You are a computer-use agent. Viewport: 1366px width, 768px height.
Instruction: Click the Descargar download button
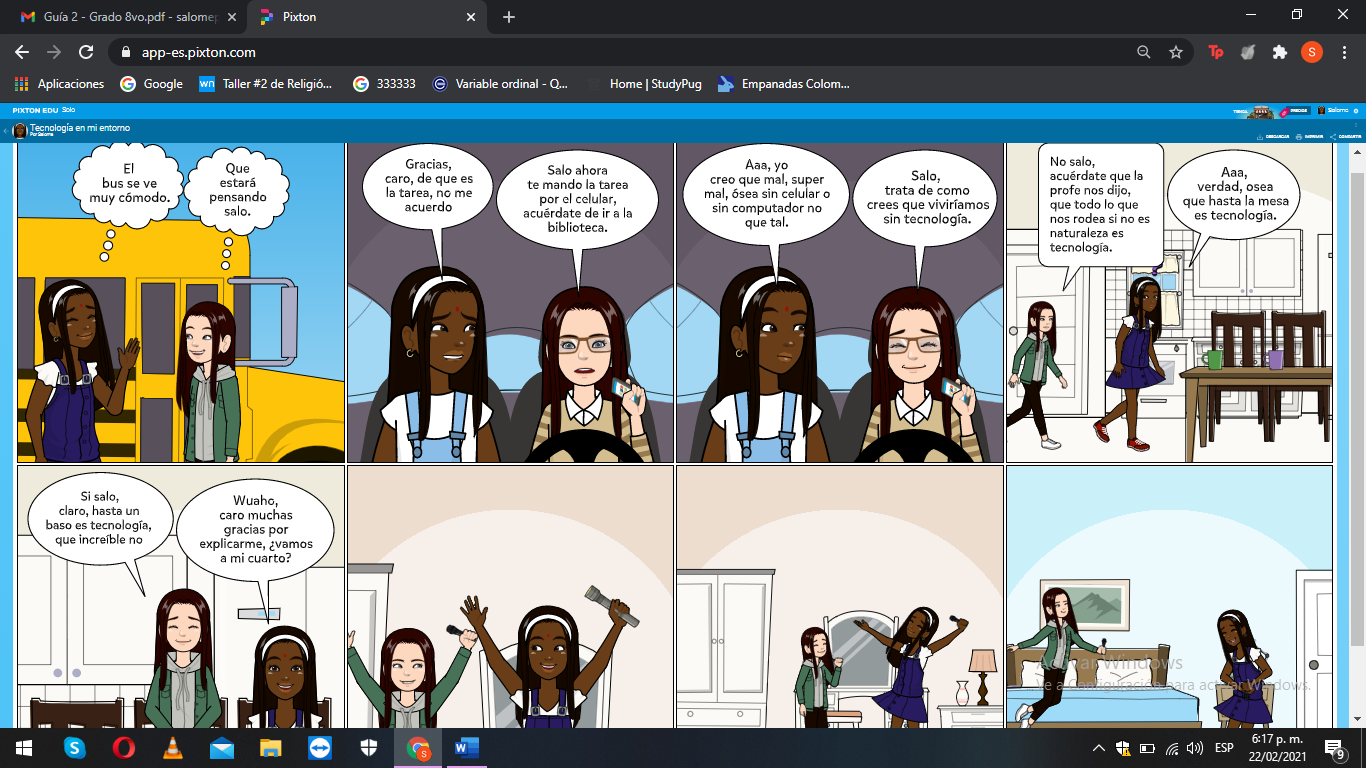pos(1272,136)
